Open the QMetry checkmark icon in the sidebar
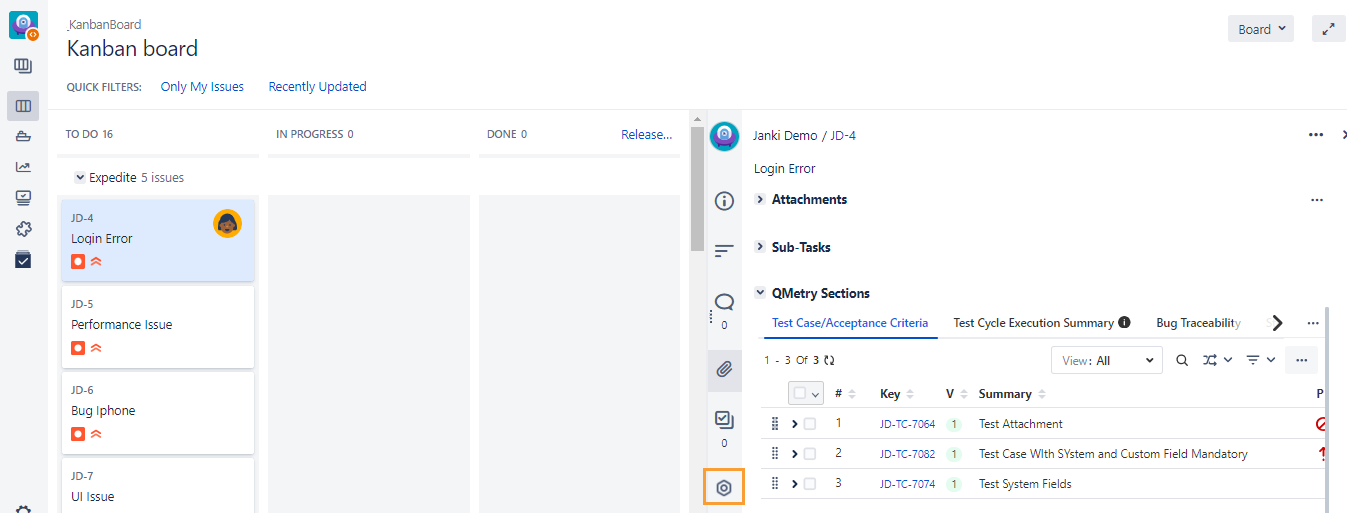 point(23,260)
